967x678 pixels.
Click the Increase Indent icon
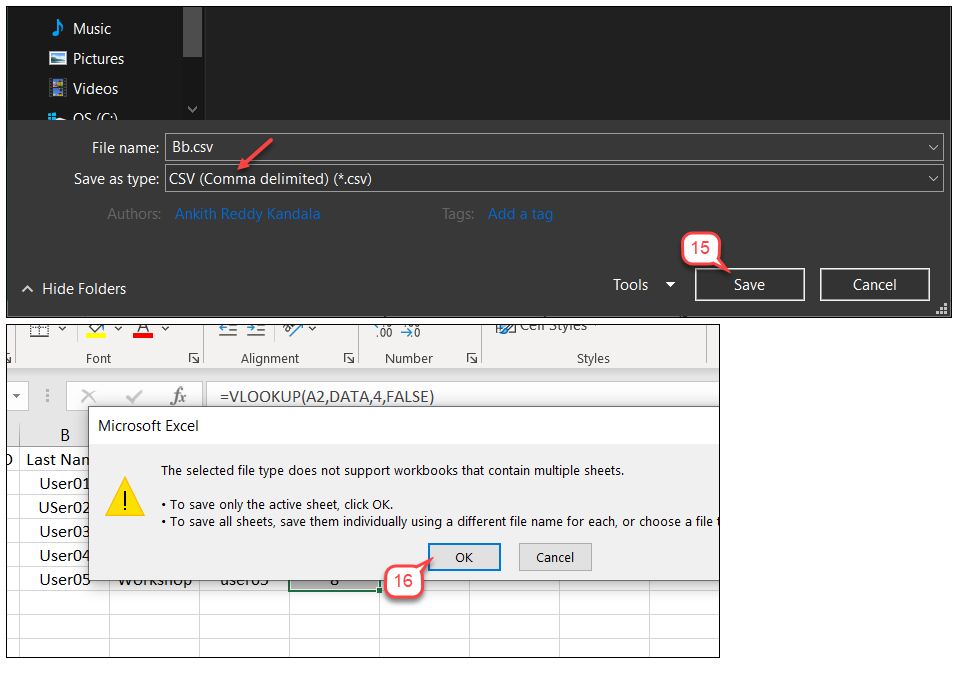tap(256, 330)
